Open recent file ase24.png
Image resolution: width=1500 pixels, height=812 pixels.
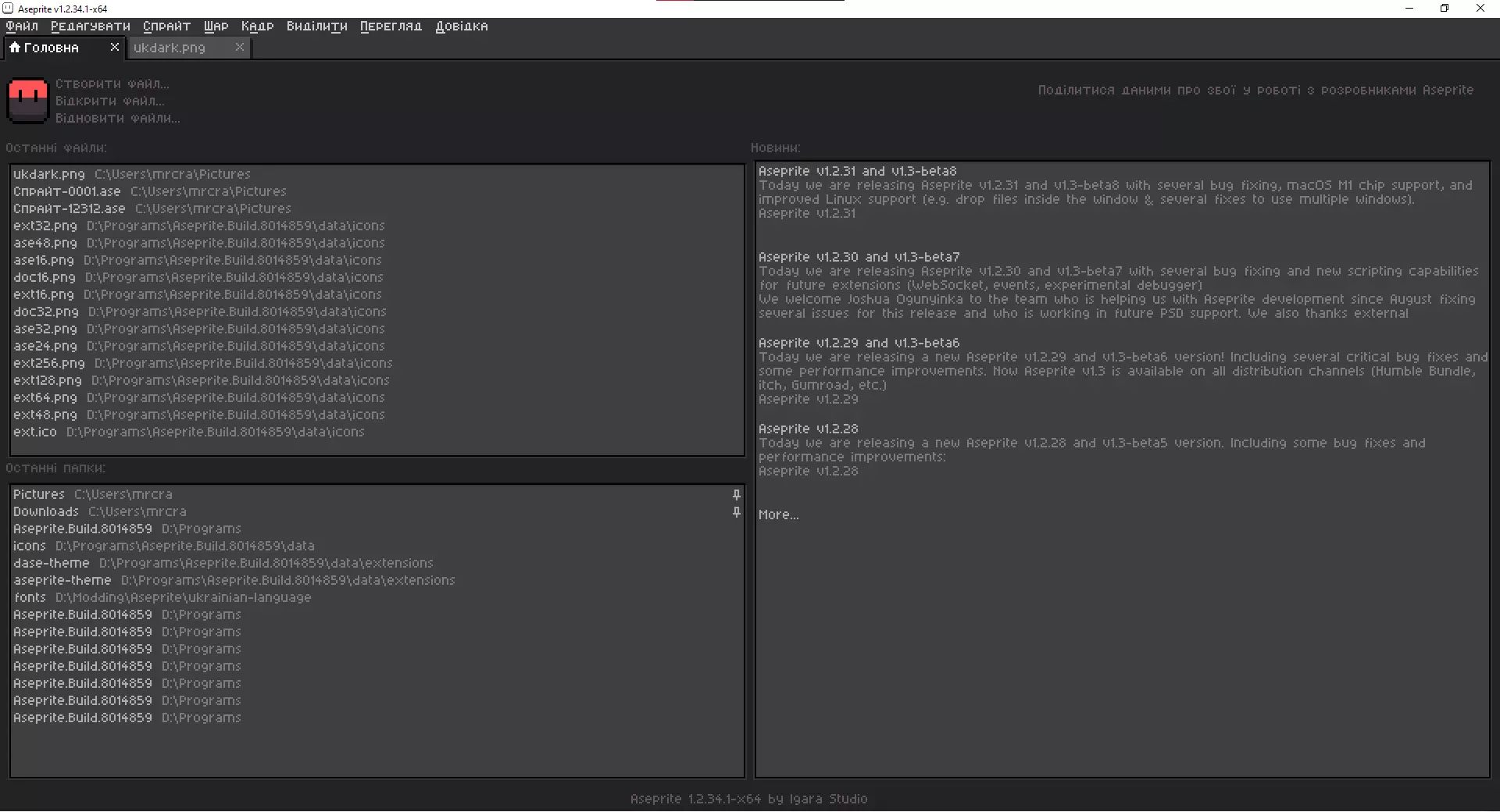tap(377, 347)
